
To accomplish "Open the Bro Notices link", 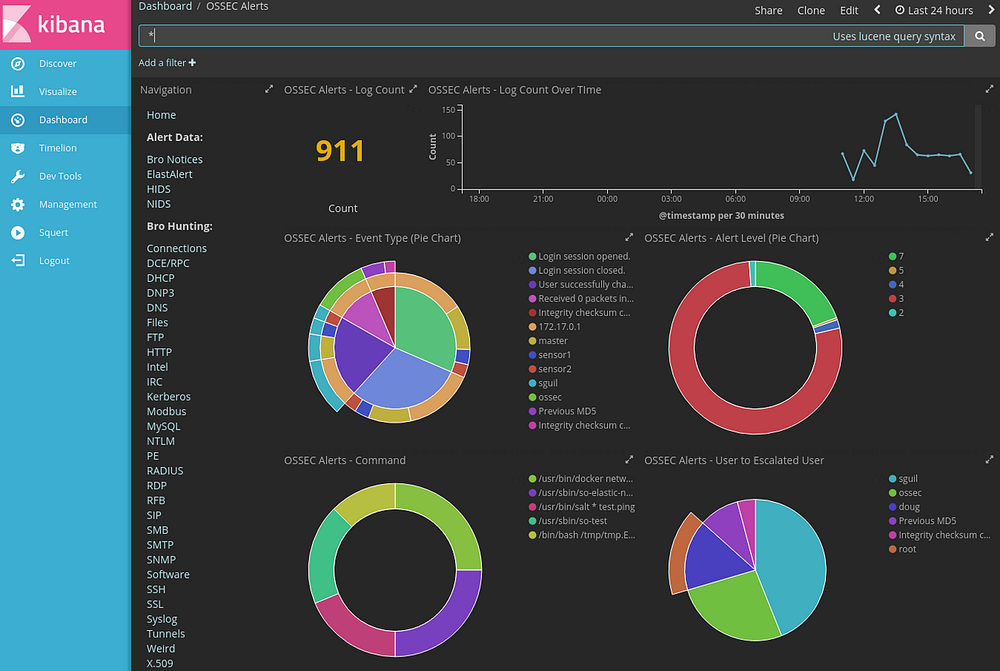I will [x=175, y=159].
